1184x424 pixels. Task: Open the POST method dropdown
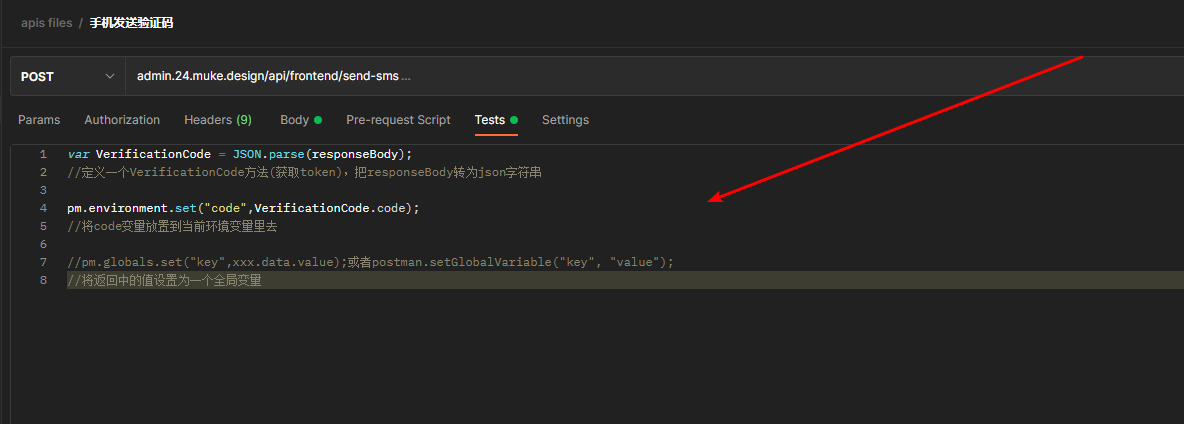pyautogui.click(x=68, y=76)
